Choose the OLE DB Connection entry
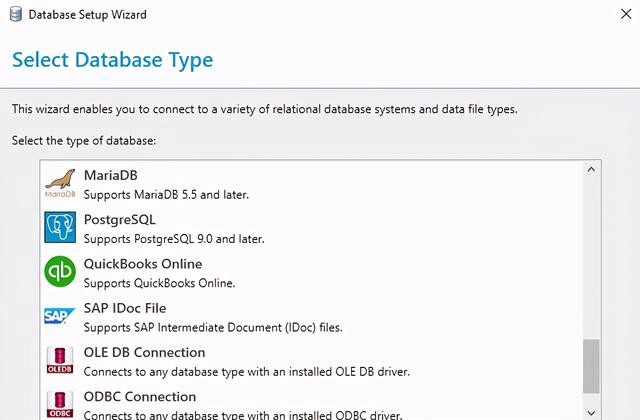The image size is (640, 420). [x=312, y=361]
